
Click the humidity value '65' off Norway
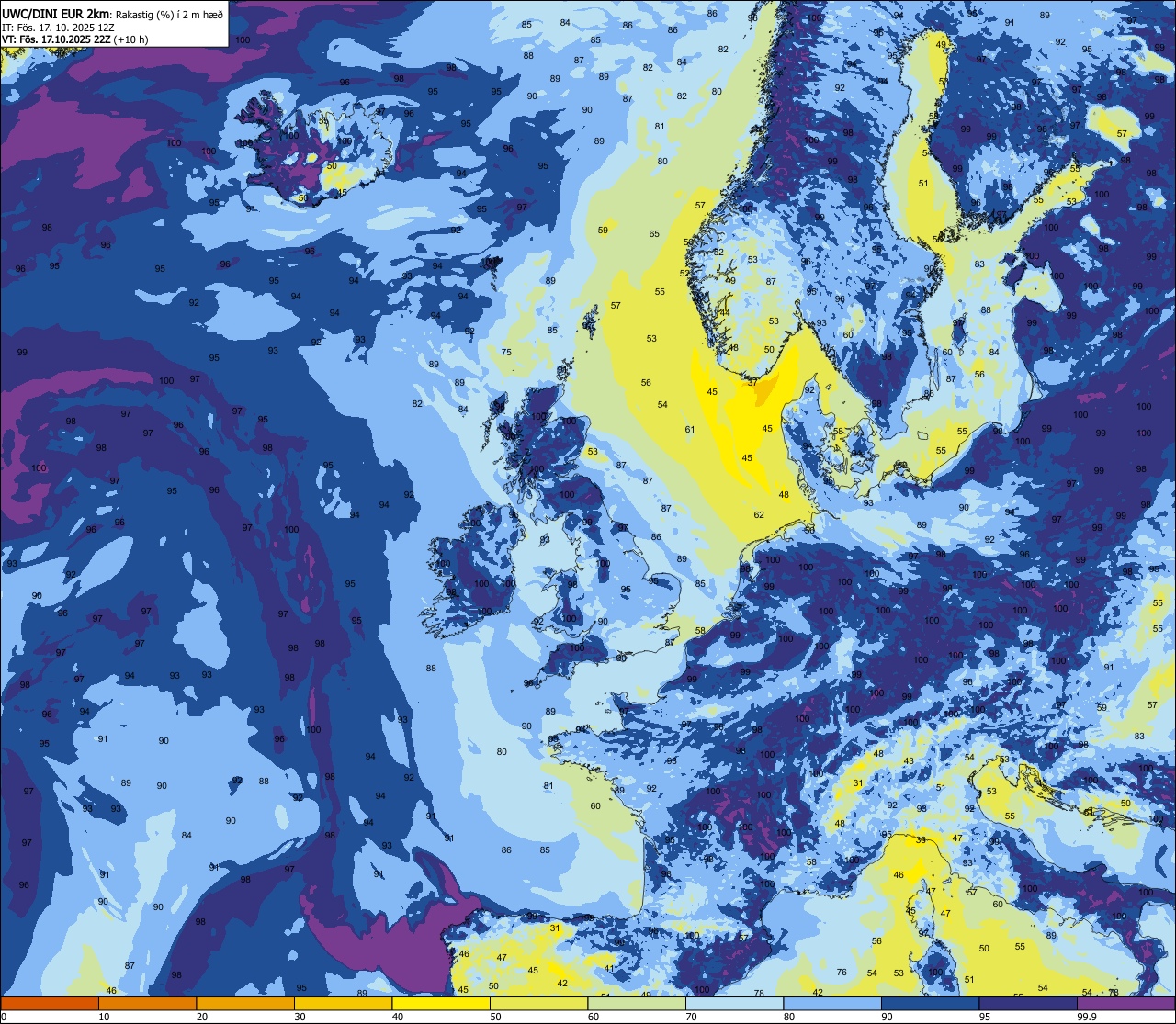[654, 234]
